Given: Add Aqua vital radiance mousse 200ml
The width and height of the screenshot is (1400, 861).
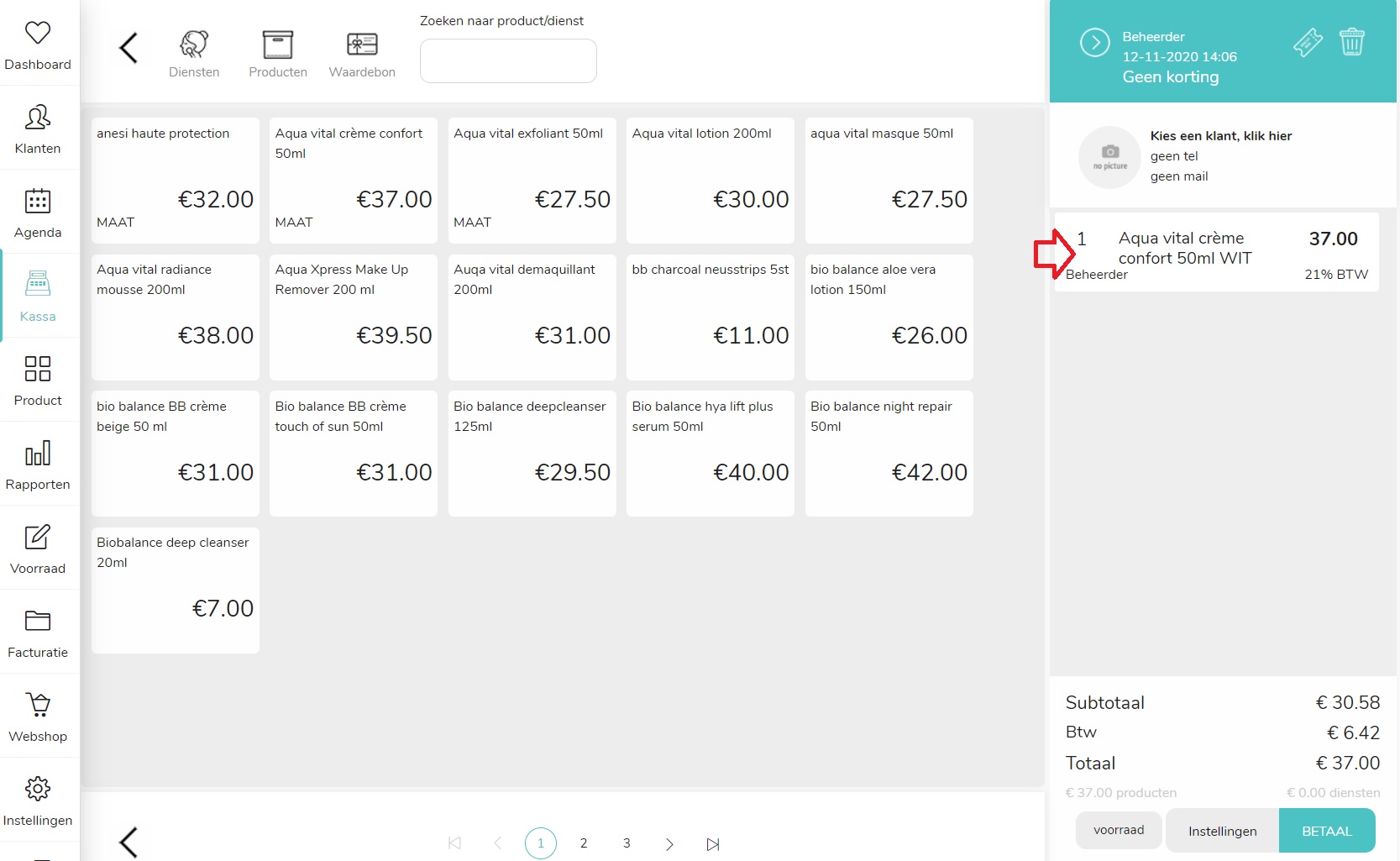Looking at the screenshot, I should pyautogui.click(x=176, y=318).
